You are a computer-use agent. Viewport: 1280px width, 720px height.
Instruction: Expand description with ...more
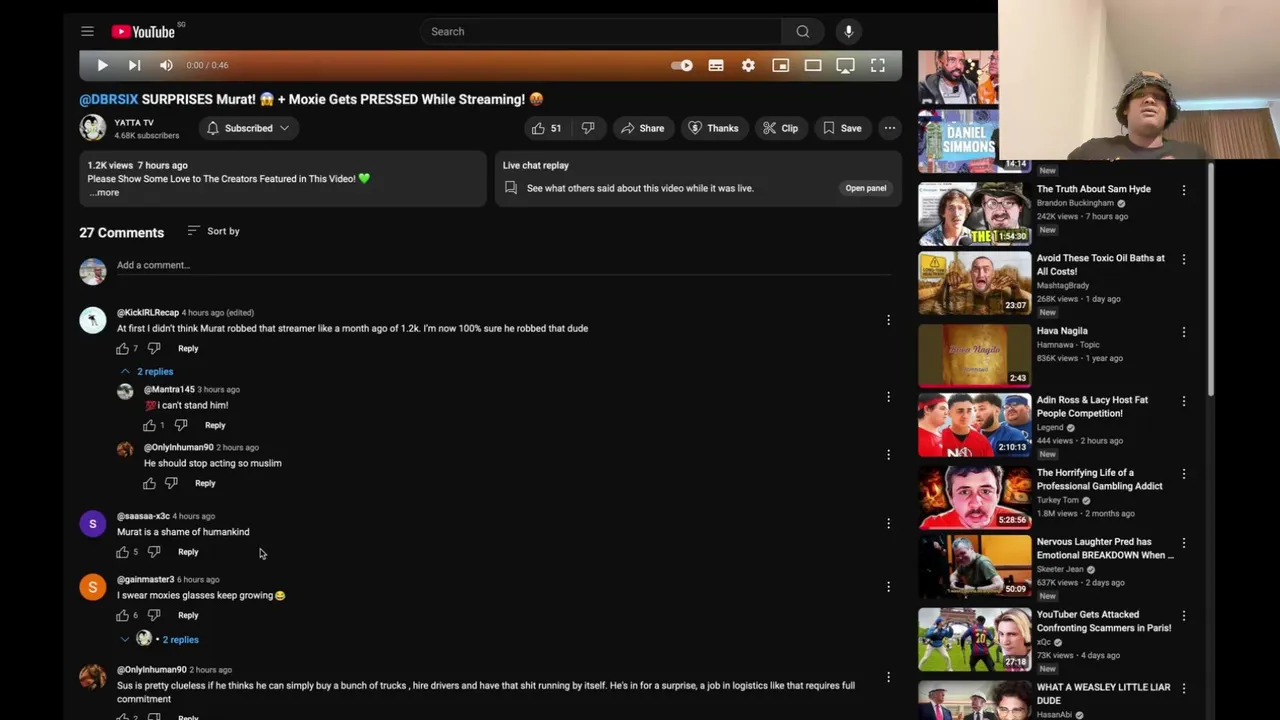click(104, 192)
